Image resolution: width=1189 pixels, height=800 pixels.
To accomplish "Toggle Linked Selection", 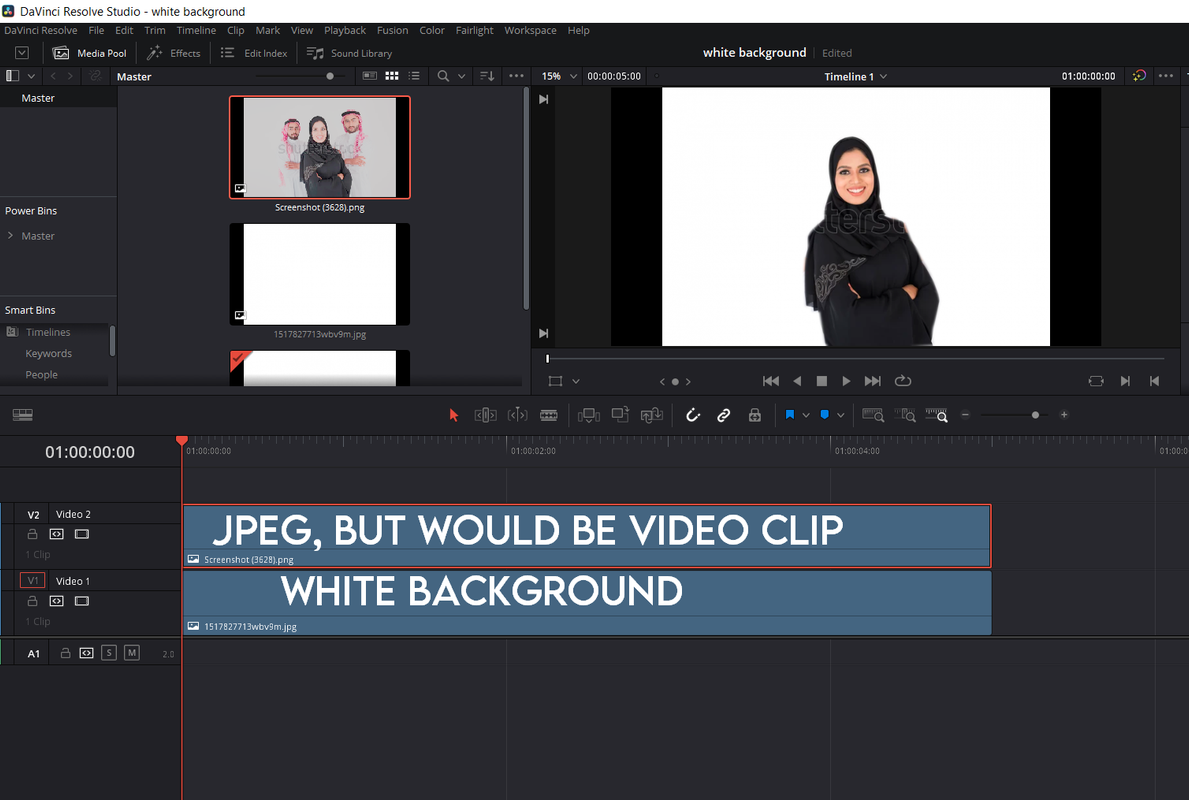I will (x=723, y=415).
